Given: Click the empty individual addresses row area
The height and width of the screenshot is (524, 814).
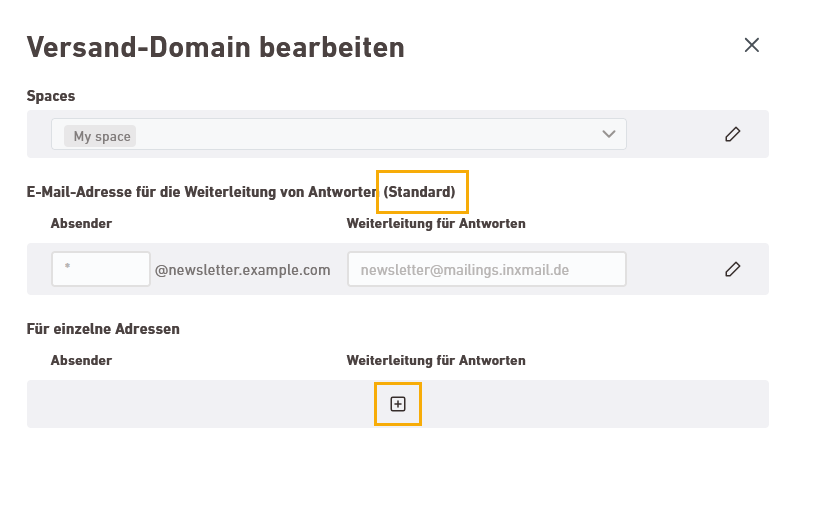Looking at the screenshot, I should [398, 404].
